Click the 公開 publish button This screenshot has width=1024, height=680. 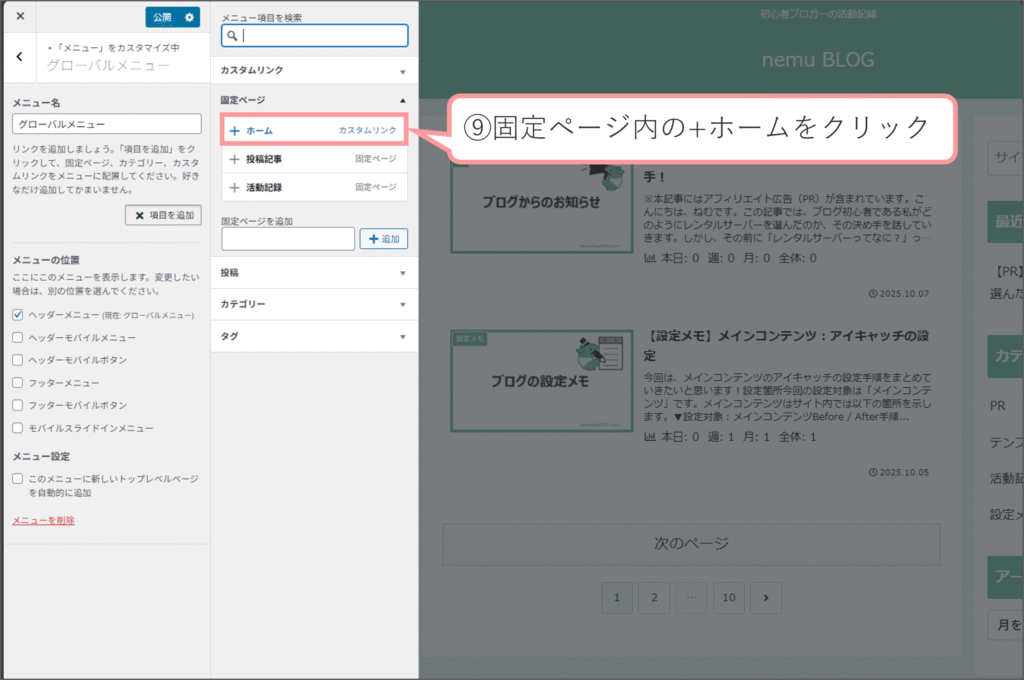click(x=161, y=17)
